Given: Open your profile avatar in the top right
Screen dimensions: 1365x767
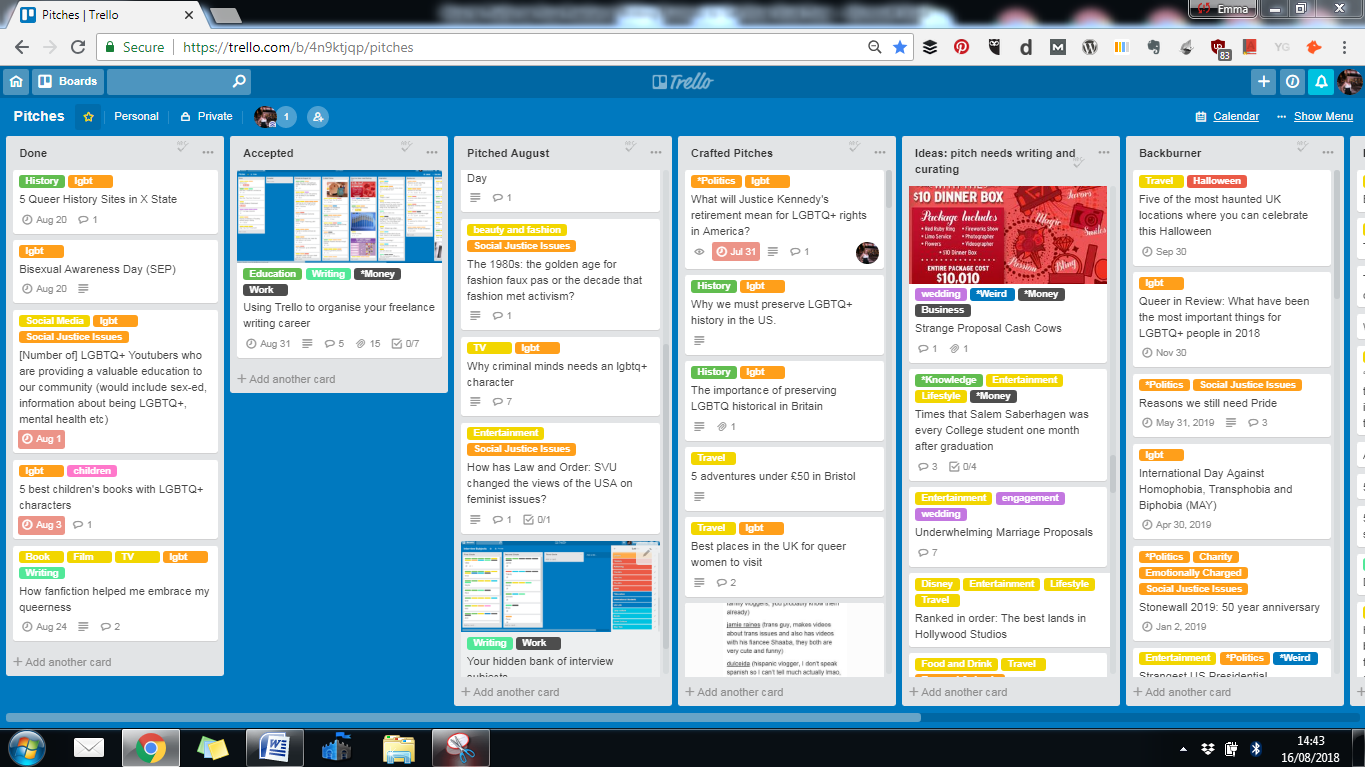Looking at the screenshot, I should click(1352, 81).
